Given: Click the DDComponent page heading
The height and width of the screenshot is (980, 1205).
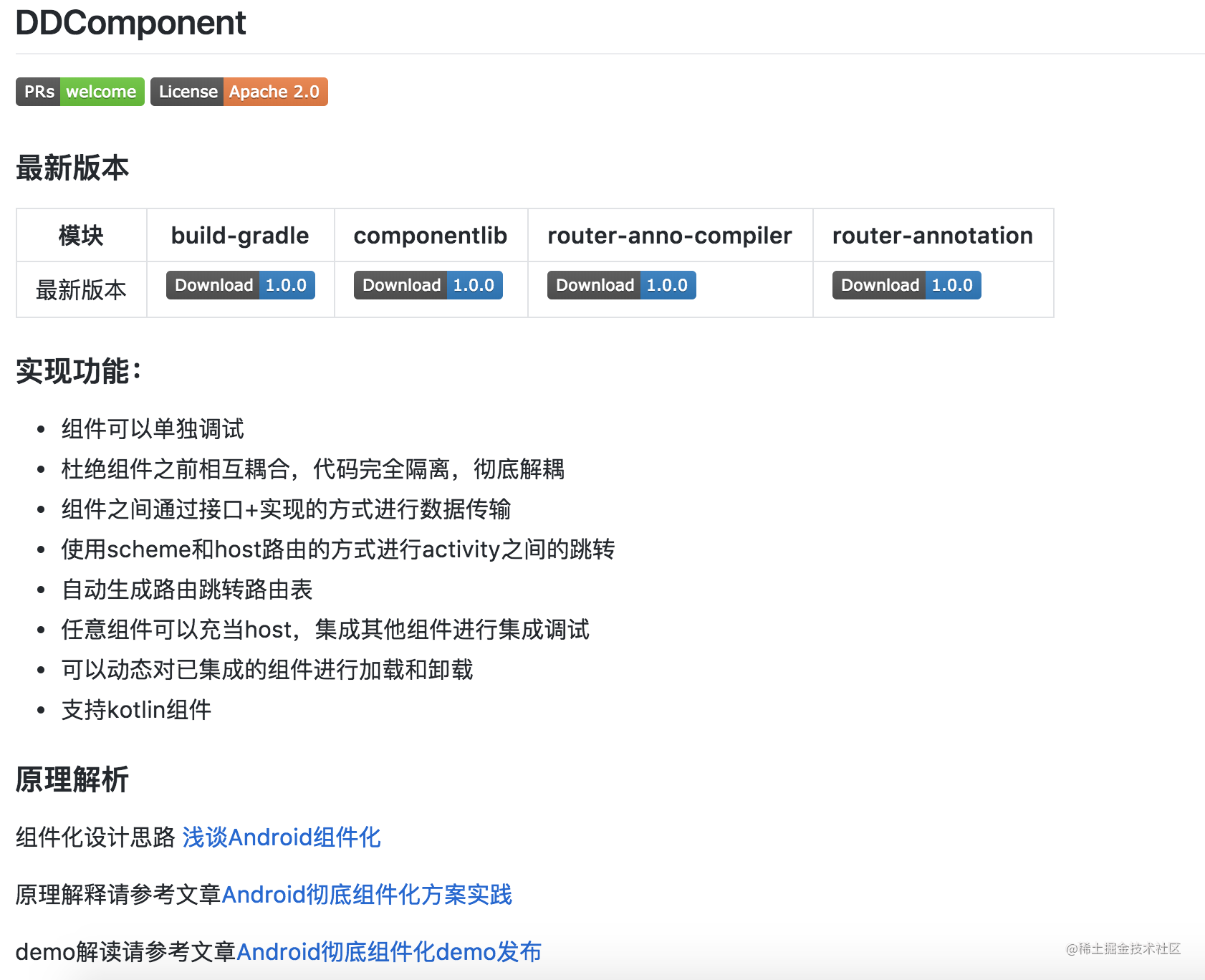Looking at the screenshot, I should pos(130,23).
